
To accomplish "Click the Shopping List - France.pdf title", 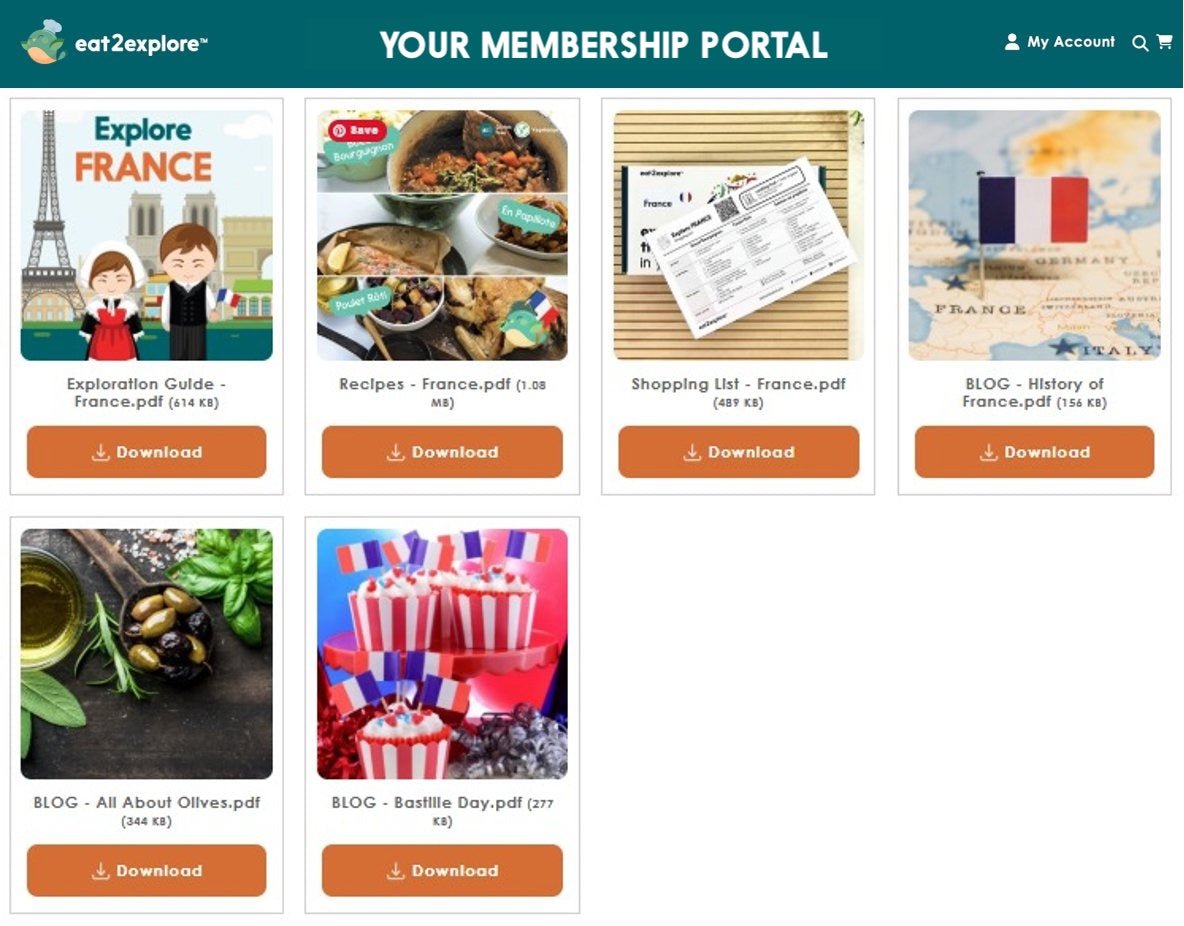I will [x=738, y=384].
